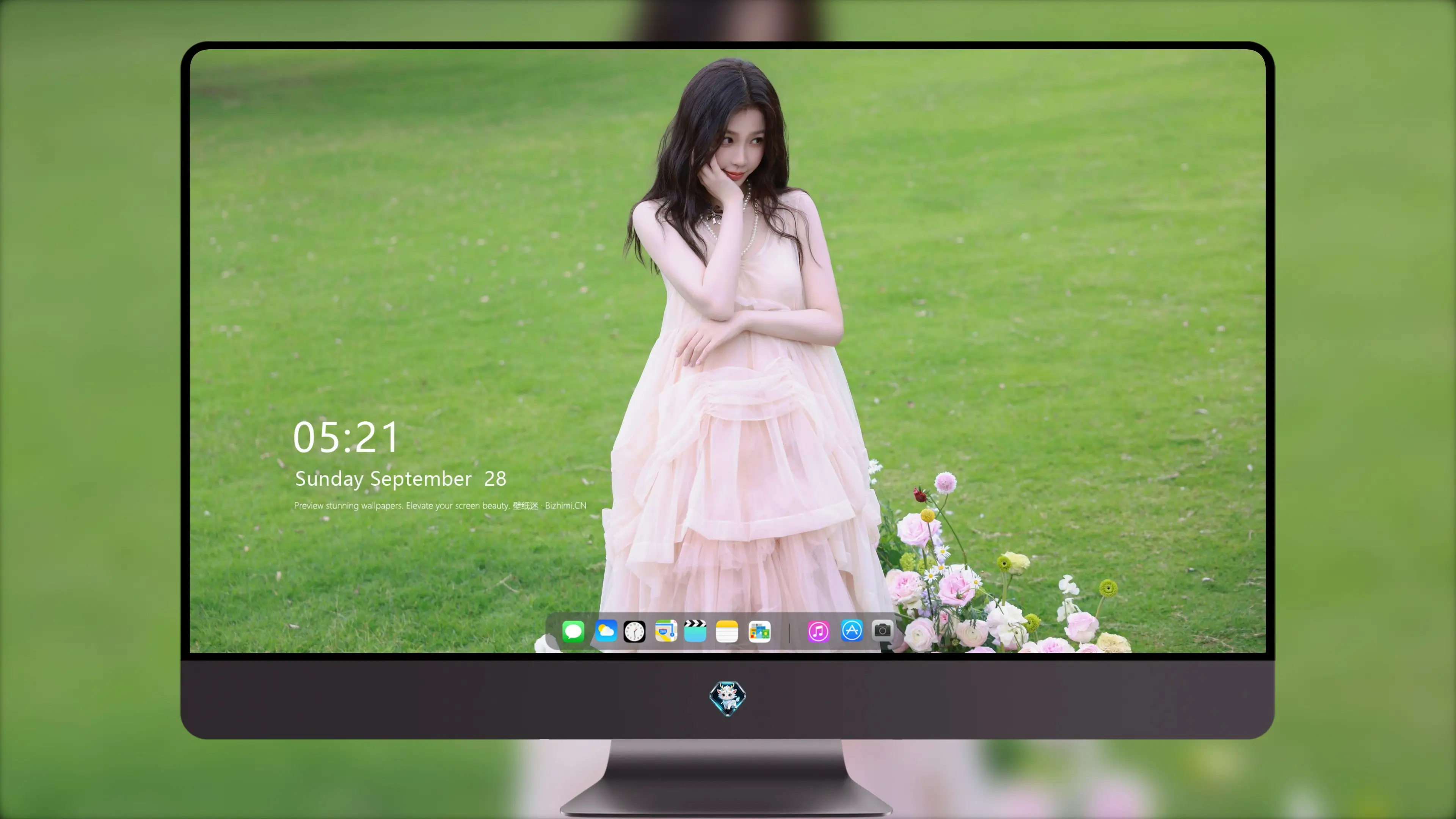Open the Photo posters app icon in the dock
The height and width of the screenshot is (819, 1456).
pos(759,631)
